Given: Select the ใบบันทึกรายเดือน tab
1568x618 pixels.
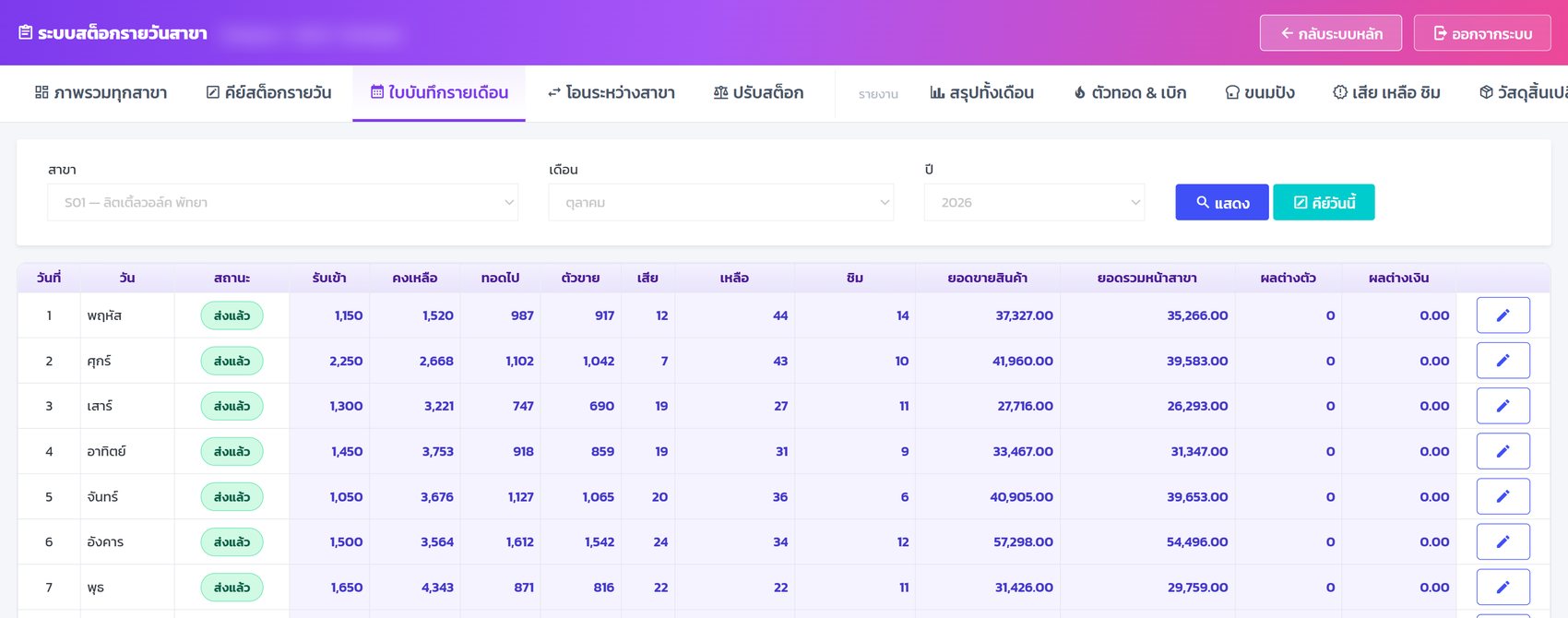Looking at the screenshot, I should click(439, 93).
